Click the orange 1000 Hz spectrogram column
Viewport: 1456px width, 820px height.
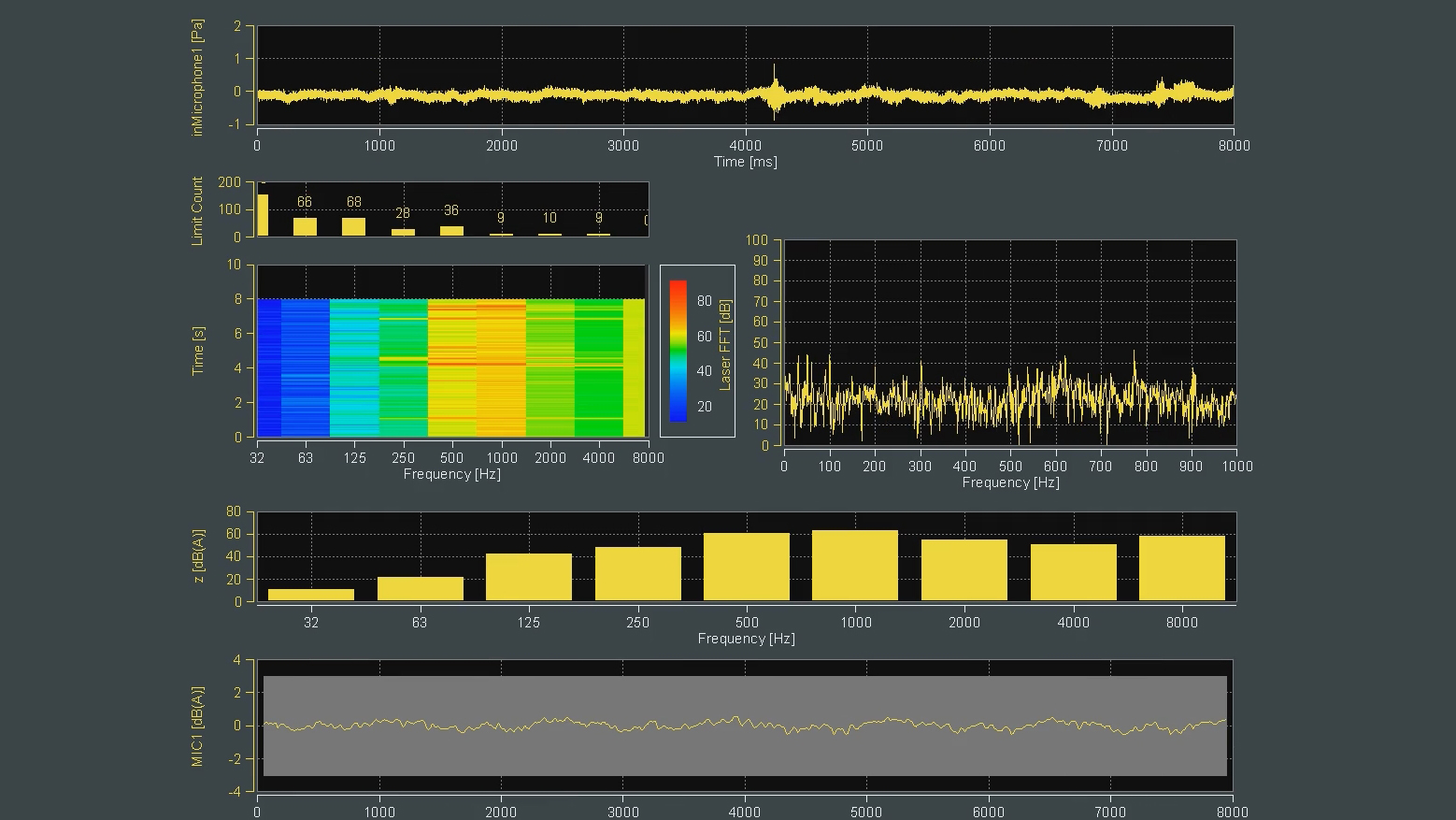501,367
